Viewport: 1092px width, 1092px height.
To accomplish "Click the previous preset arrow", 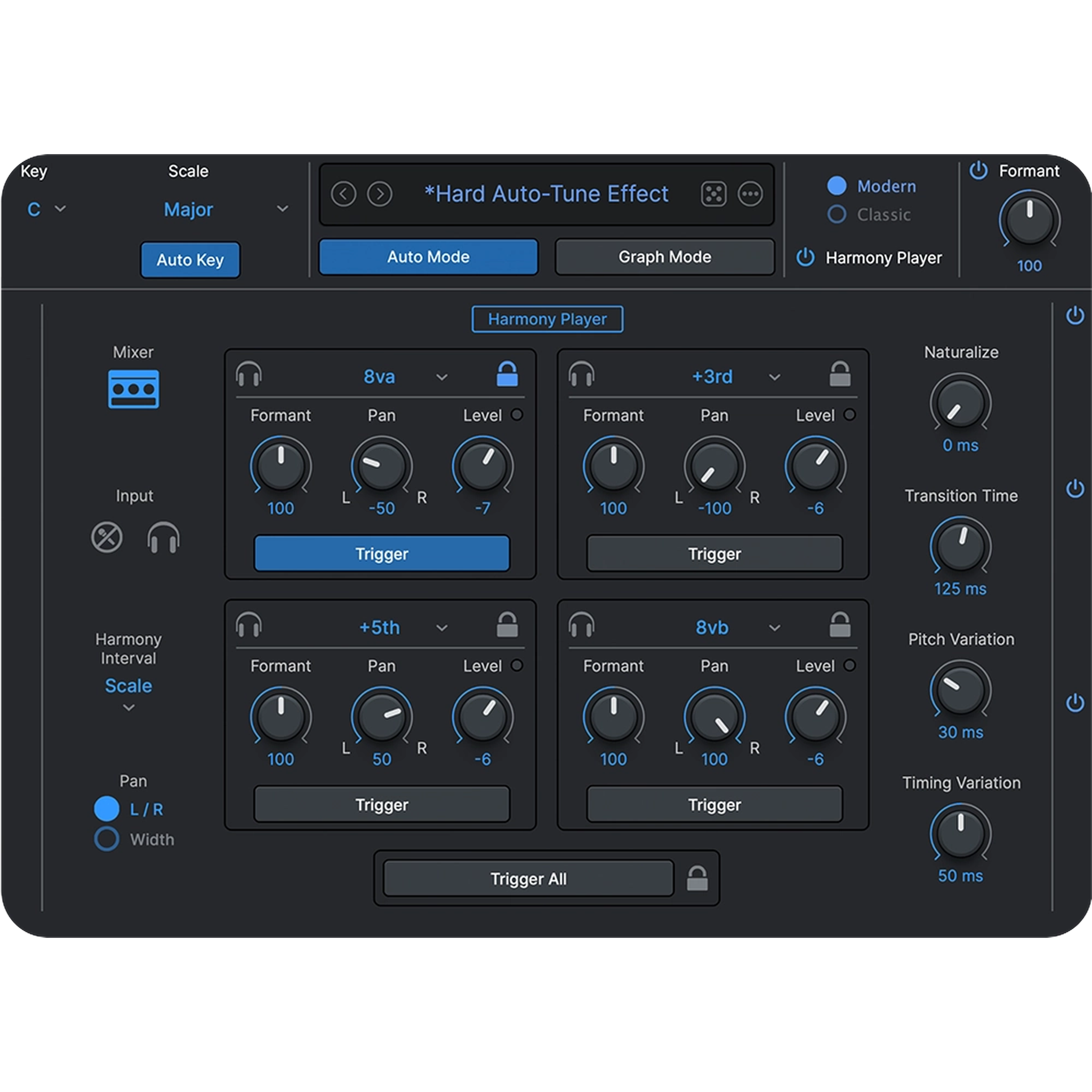I will coord(344,194).
